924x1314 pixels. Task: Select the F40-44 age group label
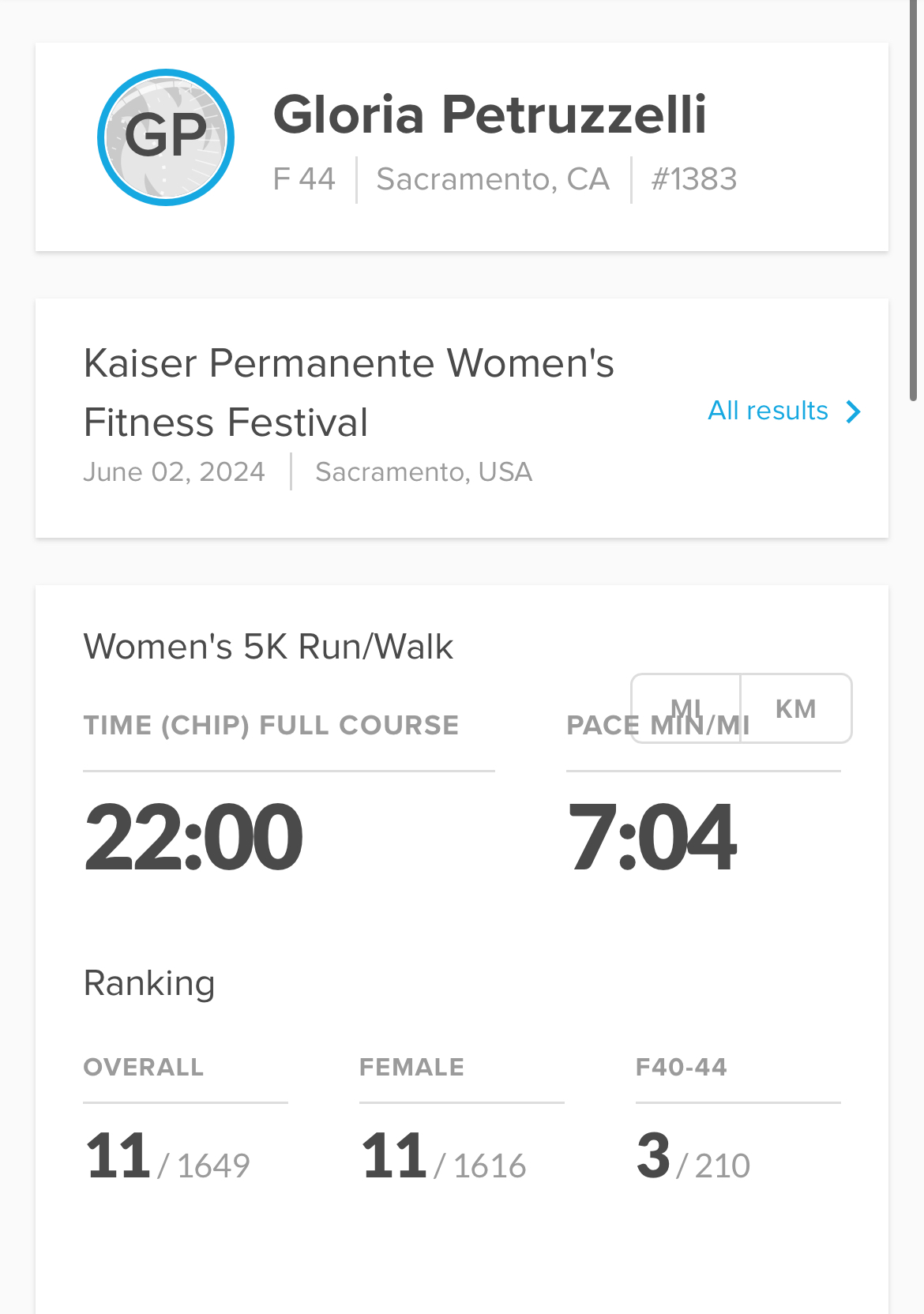click(x=681, y=1067)
